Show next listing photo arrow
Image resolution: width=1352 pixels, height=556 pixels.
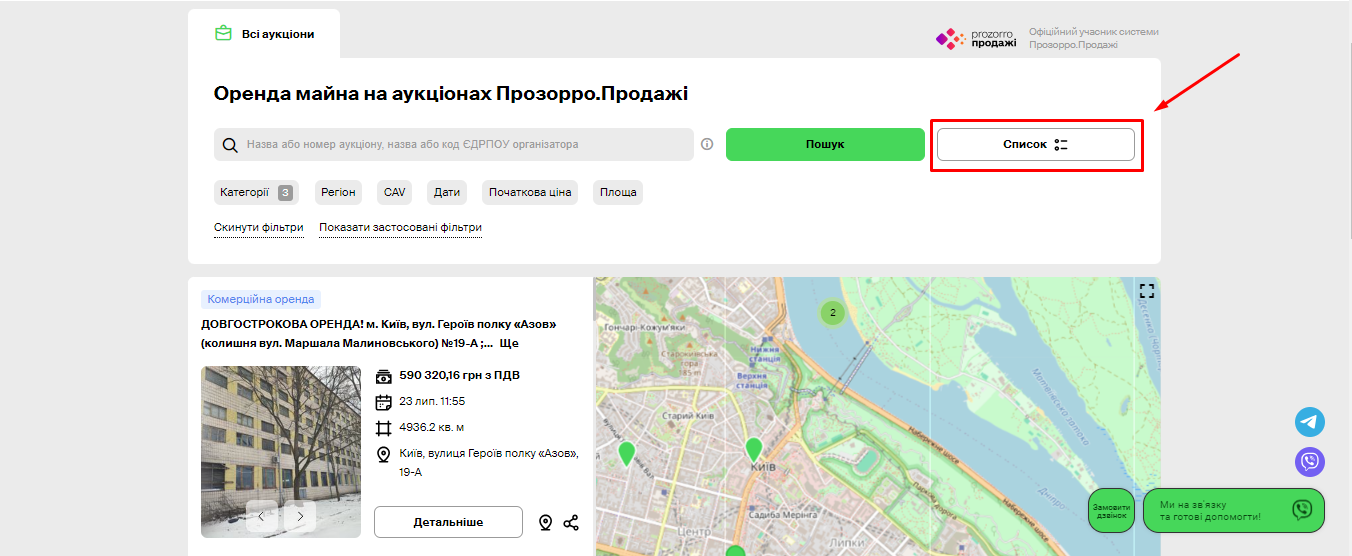[299, 516]
